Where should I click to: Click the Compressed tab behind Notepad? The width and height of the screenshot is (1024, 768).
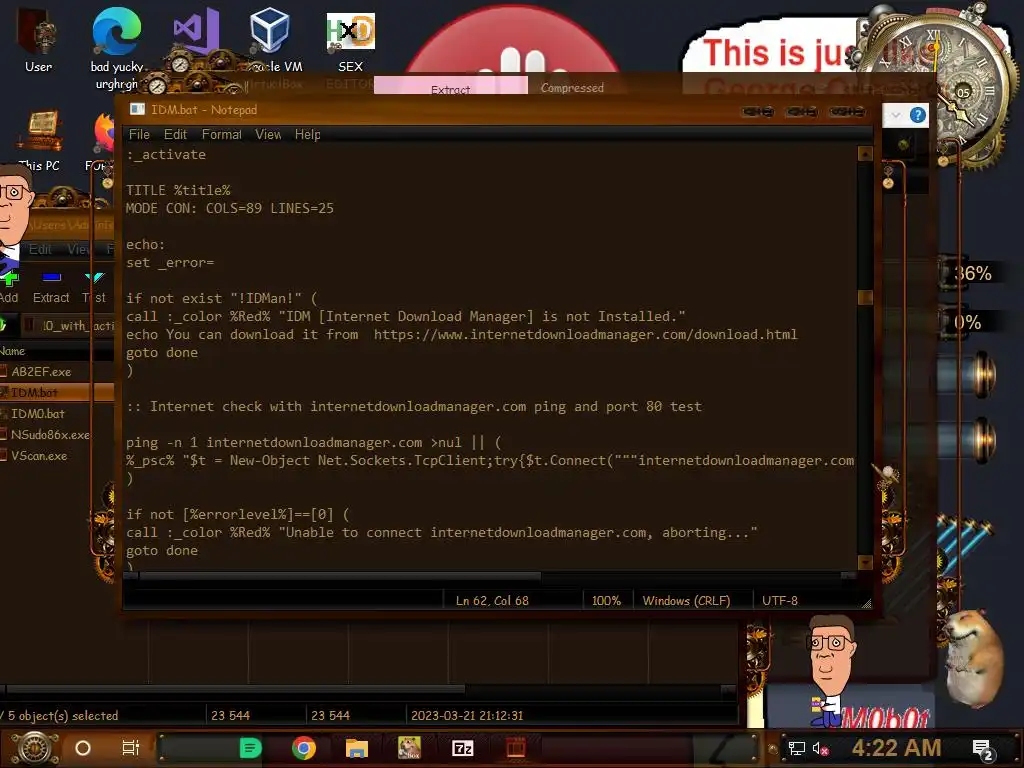572,88
